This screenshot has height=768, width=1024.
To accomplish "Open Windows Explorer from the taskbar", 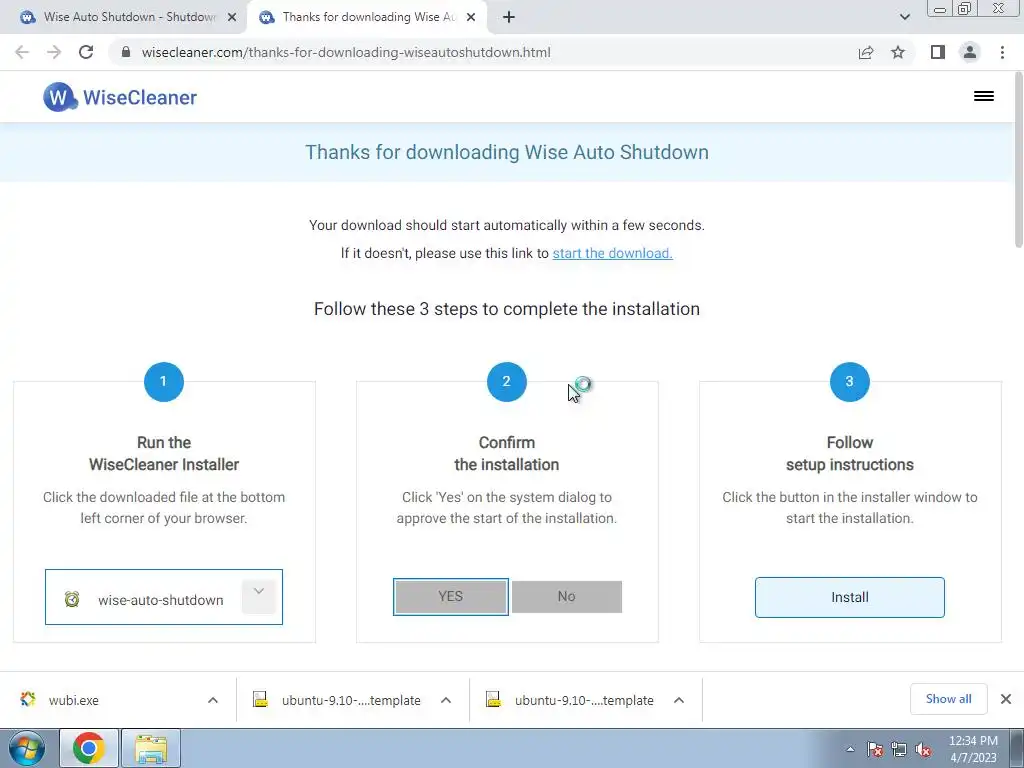I will [x=151, y=748].
